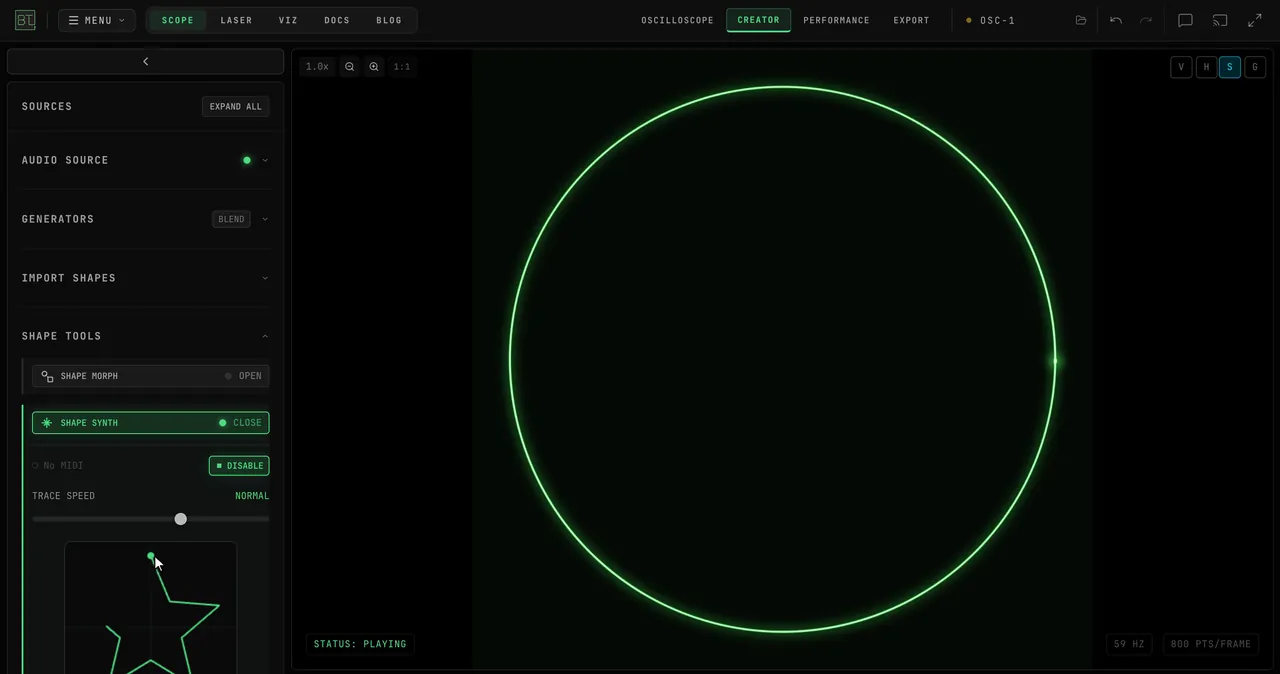The height and width of the screenshot is (674, 1280).
Task: Click the 1.0x zoom level indicator
Action: (317, 67)
